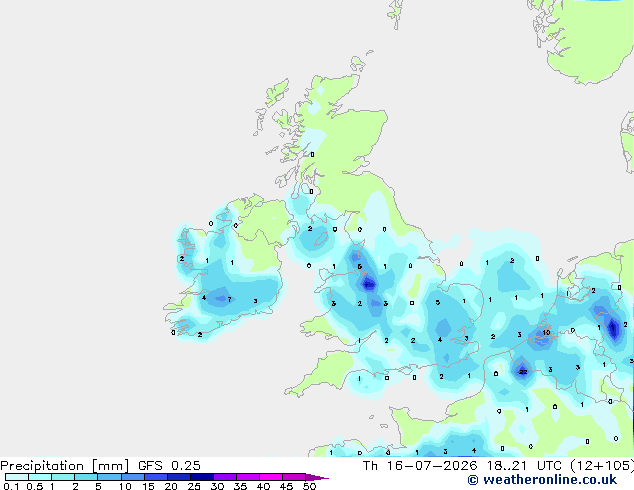
Task: Click the weatheronline.co.uk copyright text
Action: 542,480
